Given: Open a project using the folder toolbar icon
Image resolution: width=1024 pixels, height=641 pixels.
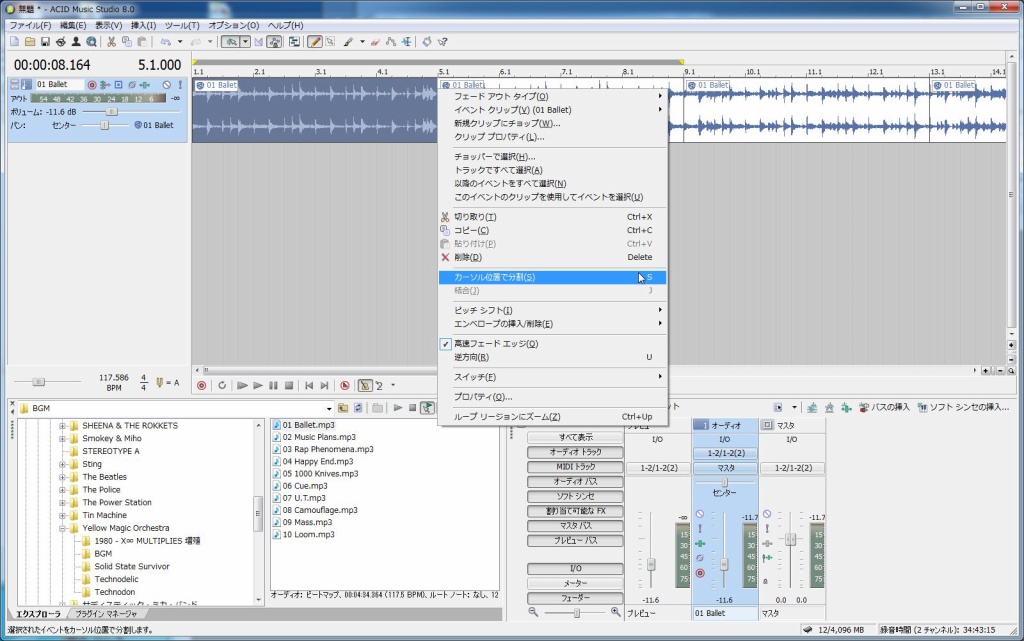Looking at the screenshot, I should click(30, 42).
